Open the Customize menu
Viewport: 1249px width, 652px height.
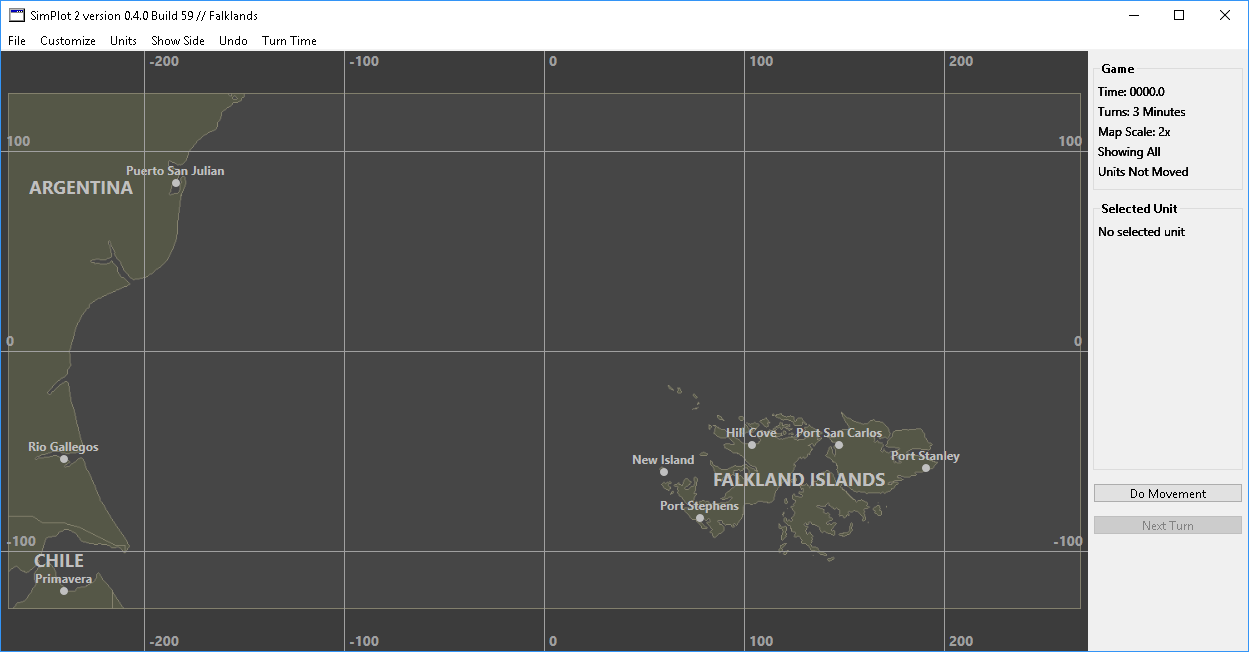68,41
